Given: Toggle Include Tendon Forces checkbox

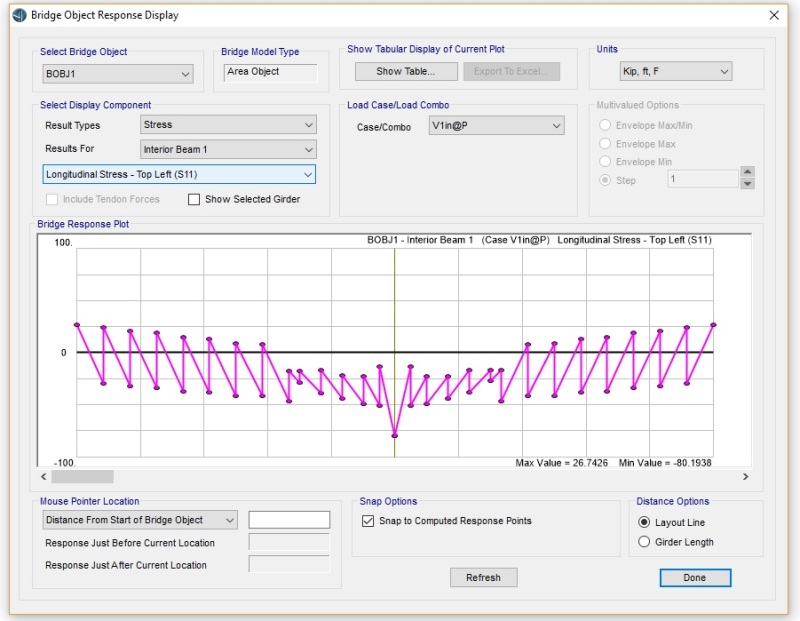Looking at the screenshot, I should [x=52, y=200].
